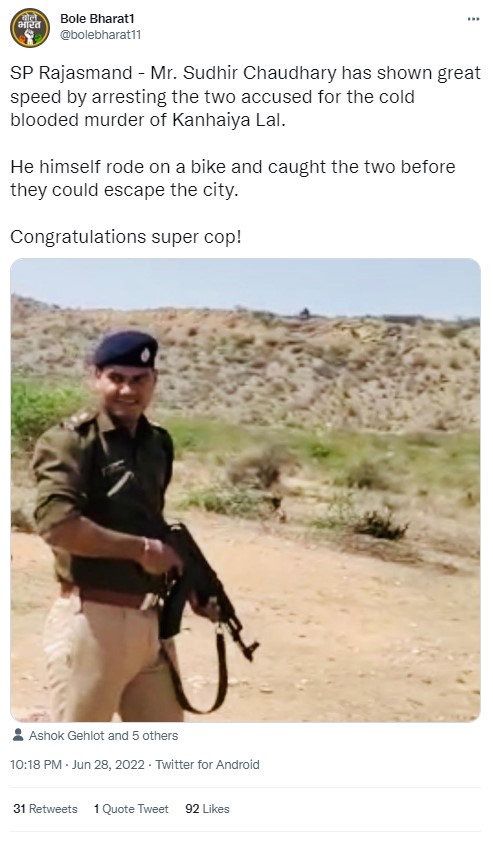The height and width of the screenshot is (842, 493).
Task: Open the Bole Bharat1 profile avatar
Action: click(30, 28)
